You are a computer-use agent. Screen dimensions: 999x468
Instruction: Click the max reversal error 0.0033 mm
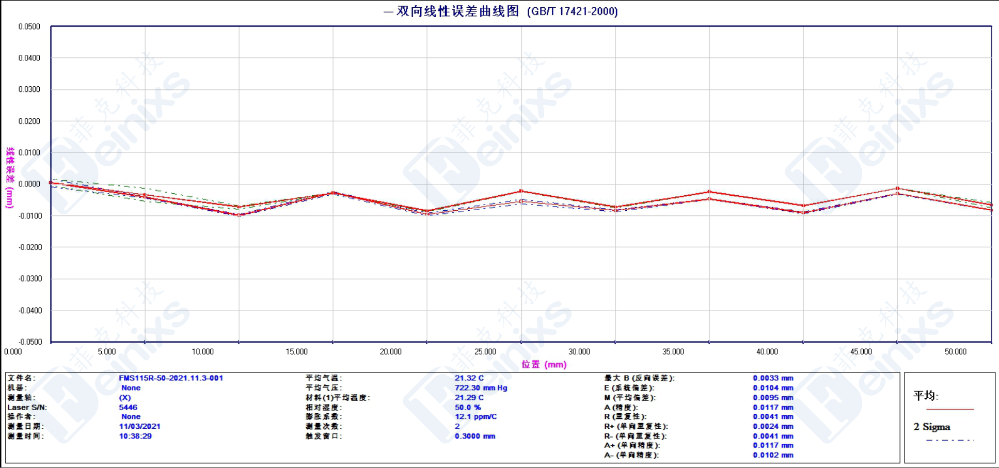pyautogui.click(x=773, y=378)
